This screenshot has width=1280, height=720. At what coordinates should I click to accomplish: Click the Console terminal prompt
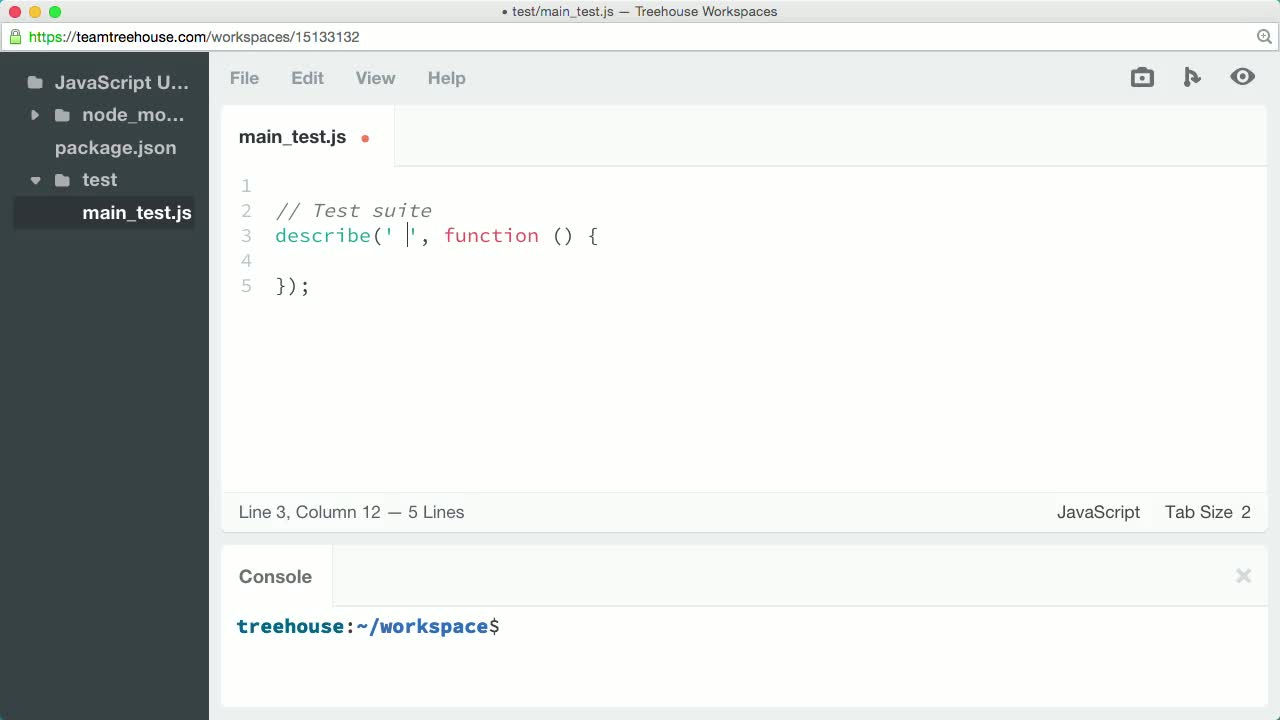point(368,626)
